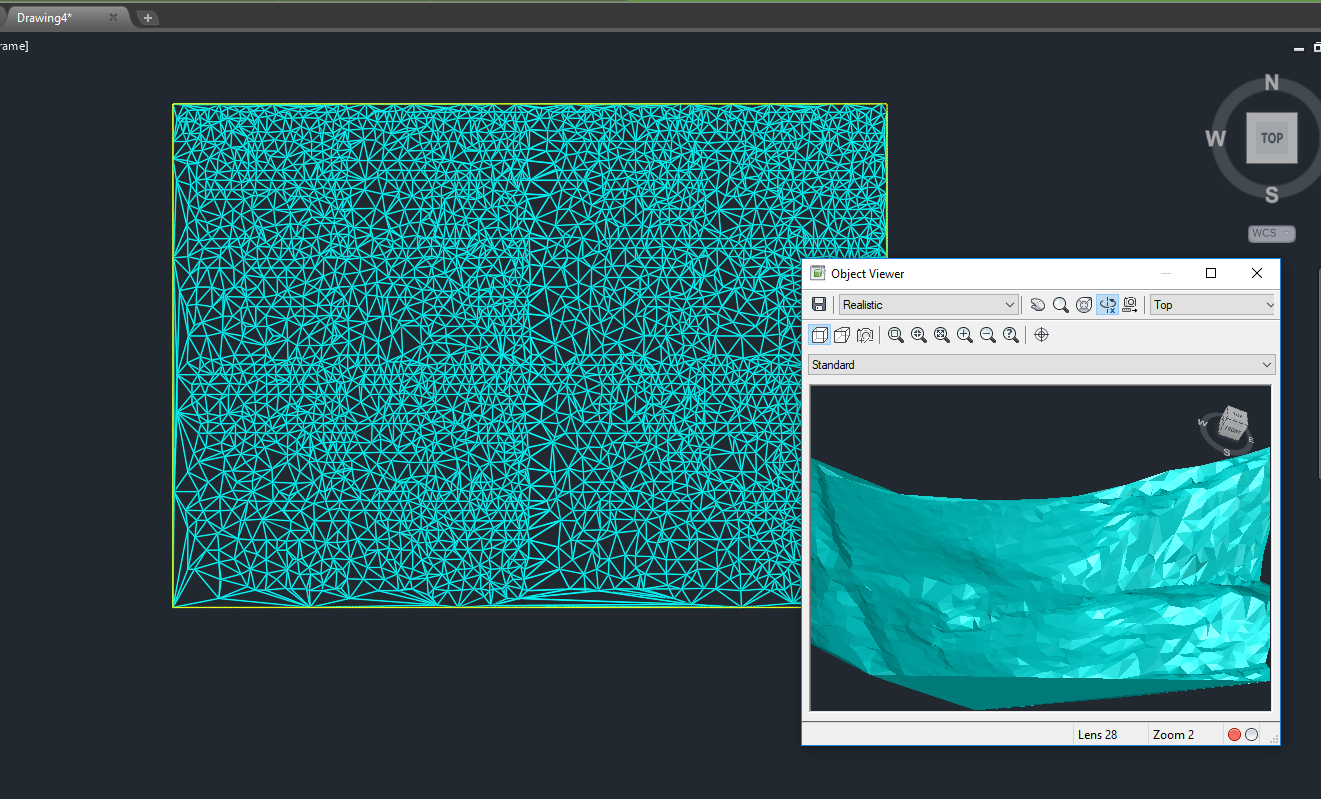Open the Top view direction dropdown
Screen dimensions: 1321x799
[1214, 305]
